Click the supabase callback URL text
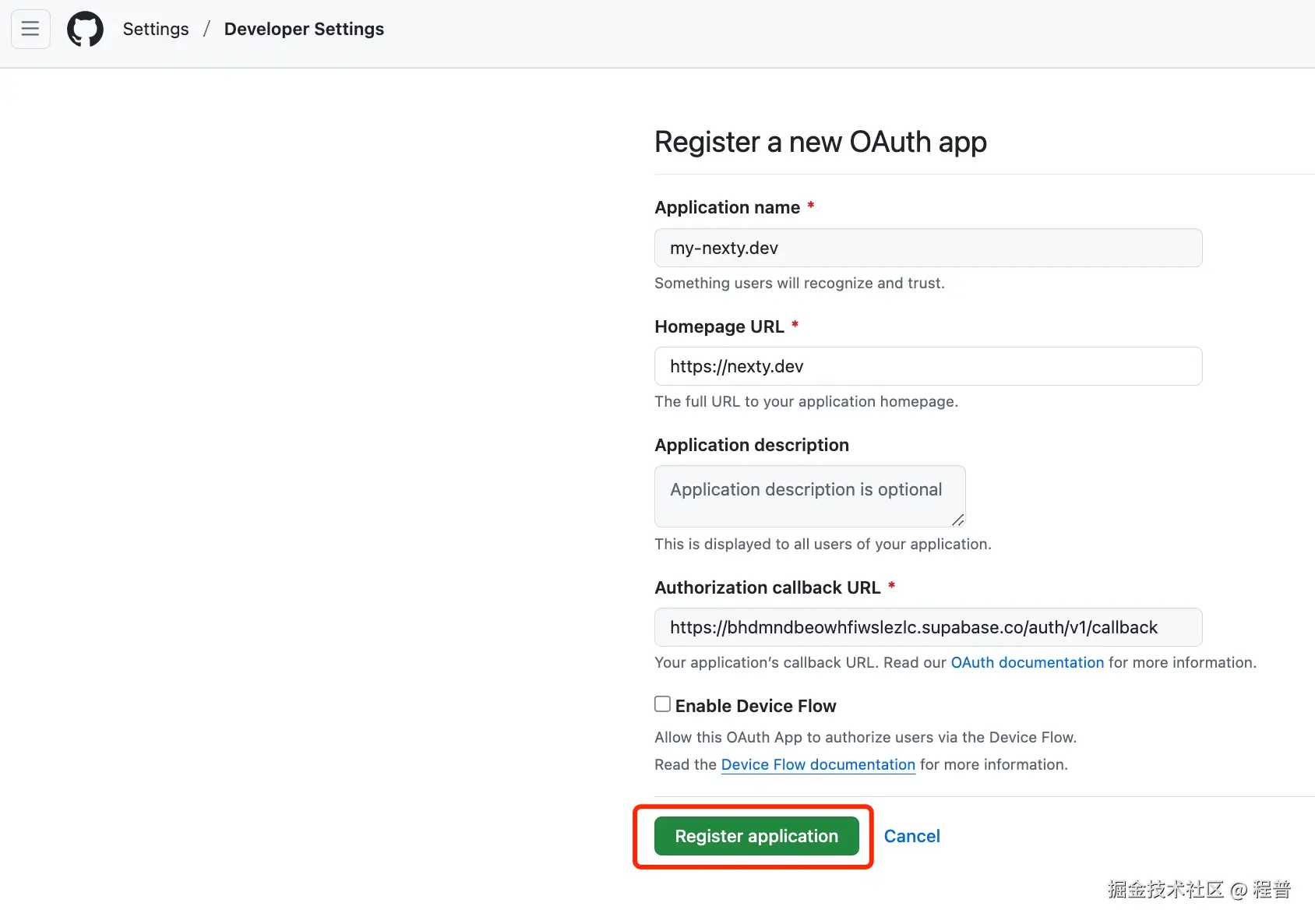 (913, 627)
